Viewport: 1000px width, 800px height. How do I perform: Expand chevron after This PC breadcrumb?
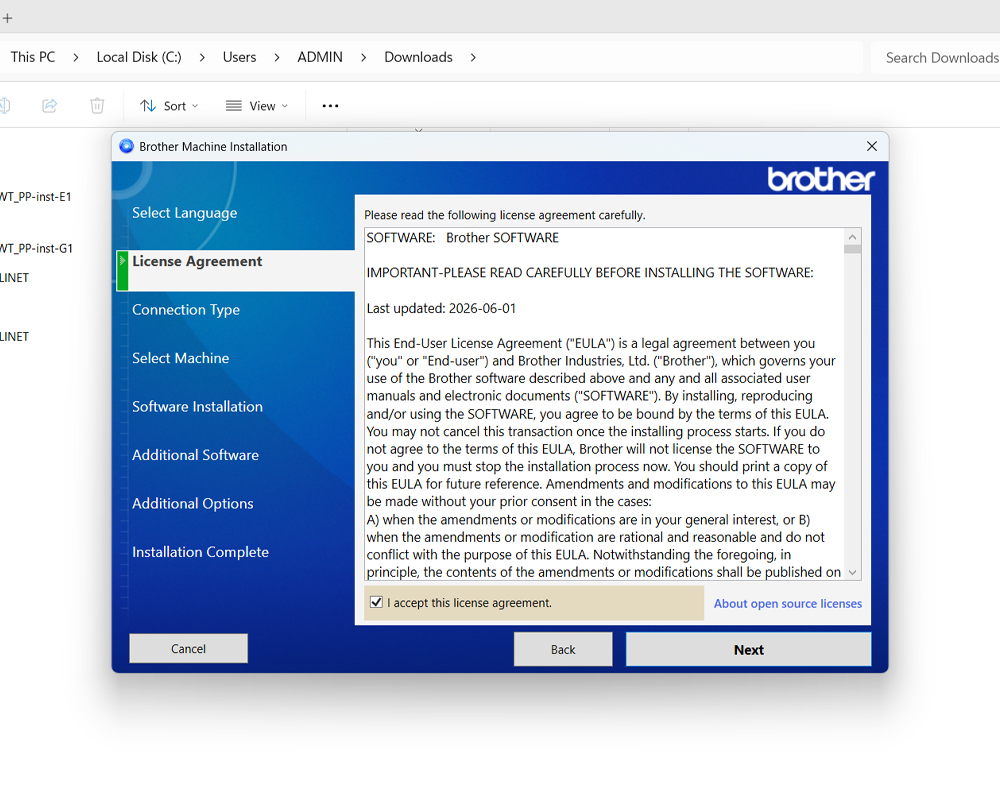click(x=76, y=57)
